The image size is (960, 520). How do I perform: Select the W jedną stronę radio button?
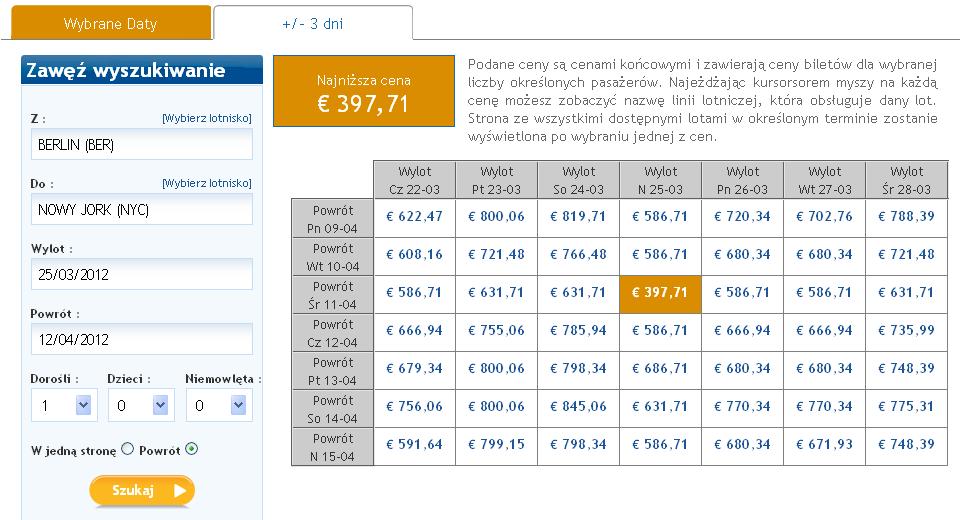coord(127,449)
